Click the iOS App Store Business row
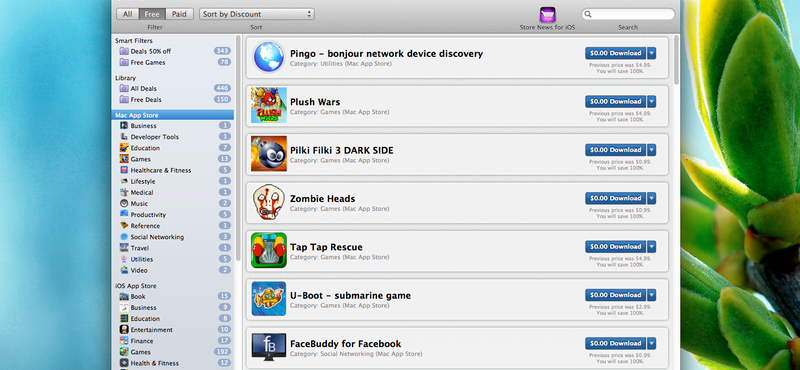Viewport: 800px width, 370px height. (x=173, y=308)
